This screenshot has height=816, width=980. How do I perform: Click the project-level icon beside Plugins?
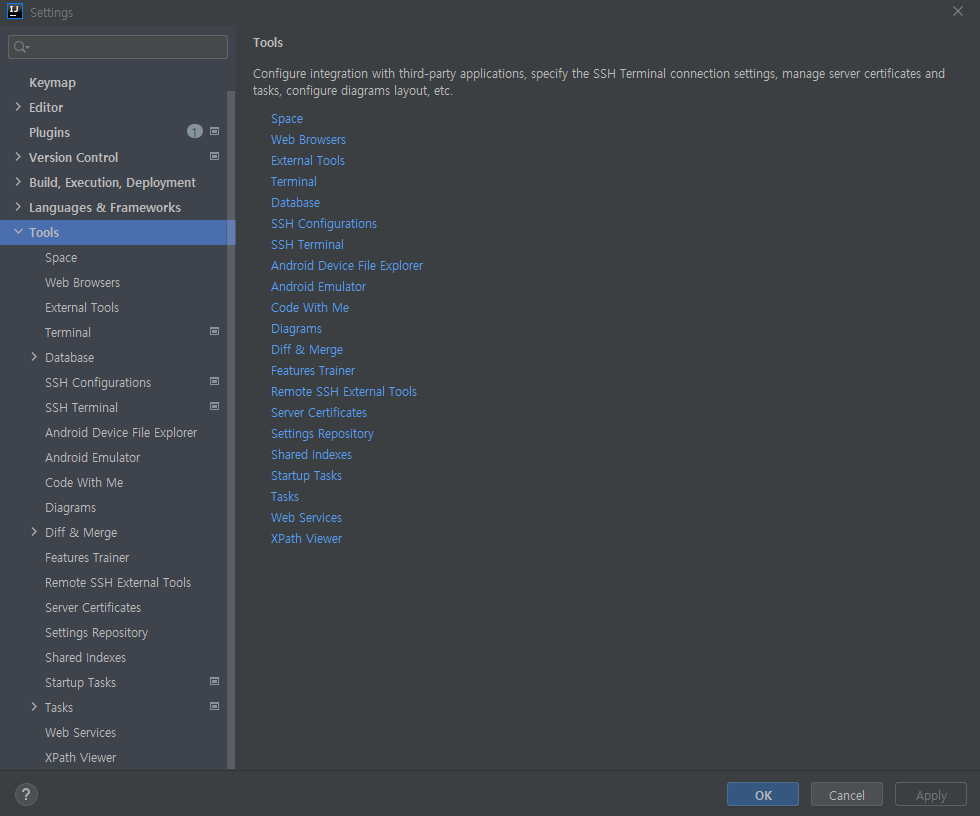coord(214,131)
